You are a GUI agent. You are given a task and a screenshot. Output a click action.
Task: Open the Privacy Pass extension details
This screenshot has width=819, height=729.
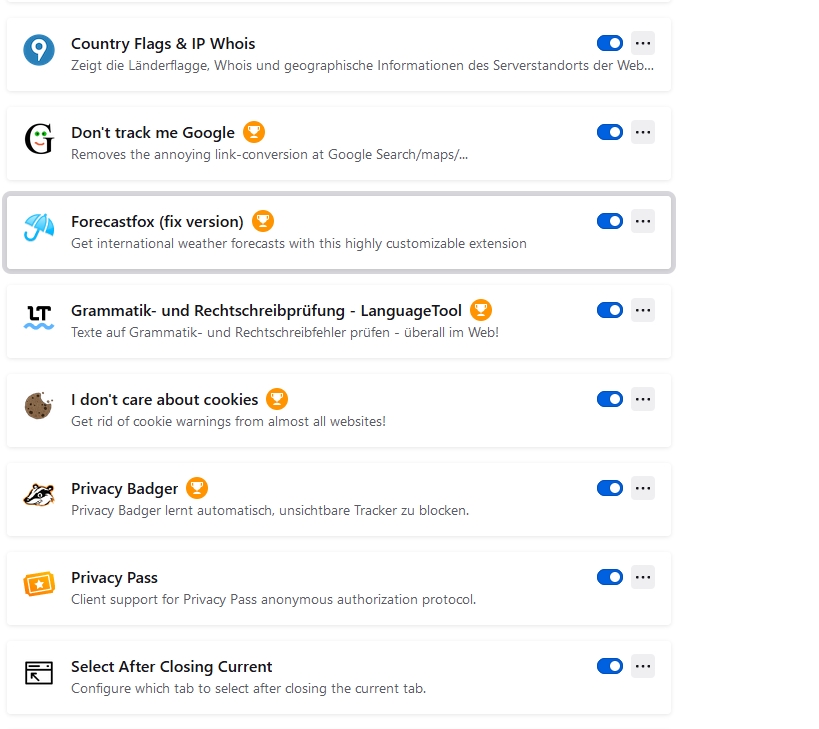tap(114, 578)
